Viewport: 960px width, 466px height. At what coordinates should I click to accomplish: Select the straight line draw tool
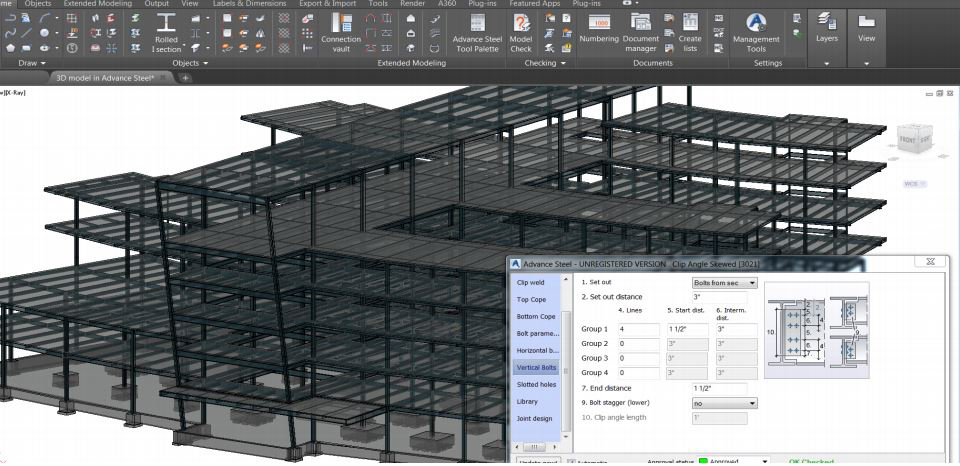coord(26,33)
